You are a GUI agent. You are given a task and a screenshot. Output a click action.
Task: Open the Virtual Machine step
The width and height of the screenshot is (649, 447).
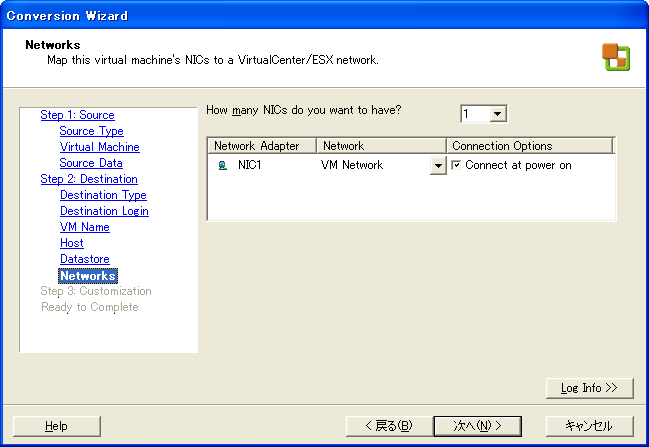point(100,147)
